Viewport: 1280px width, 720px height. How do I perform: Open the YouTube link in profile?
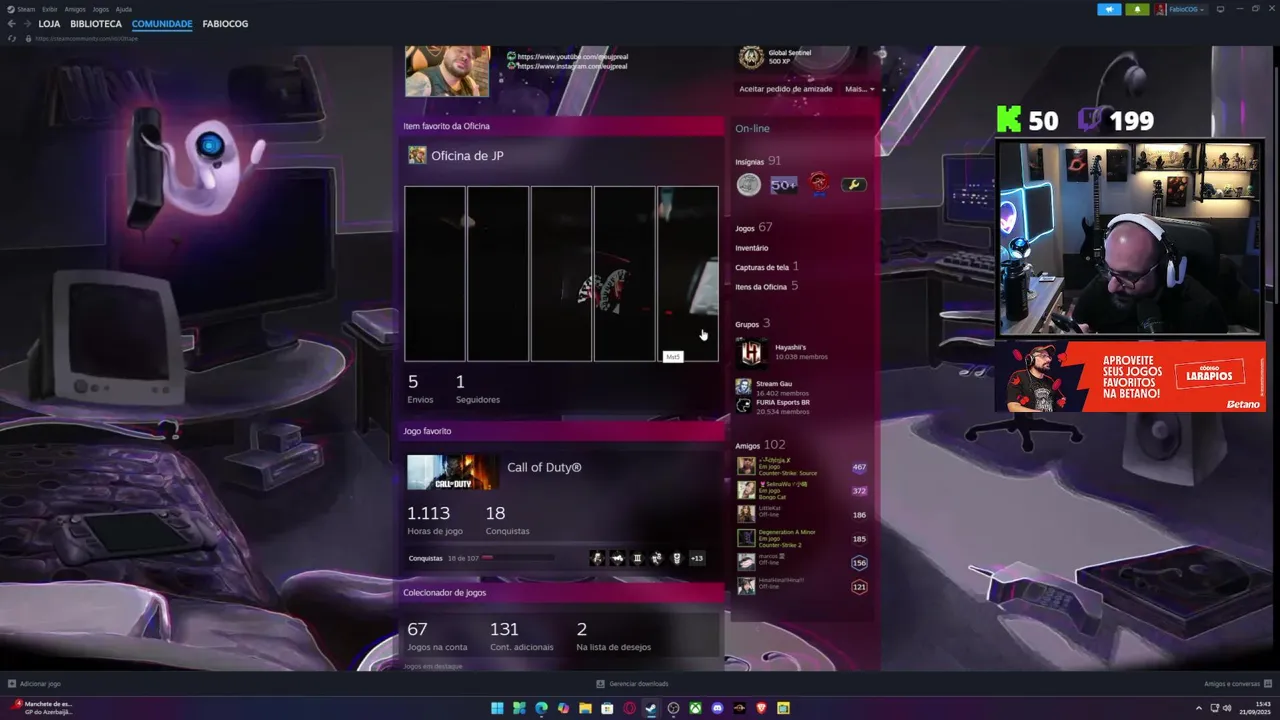573,57
